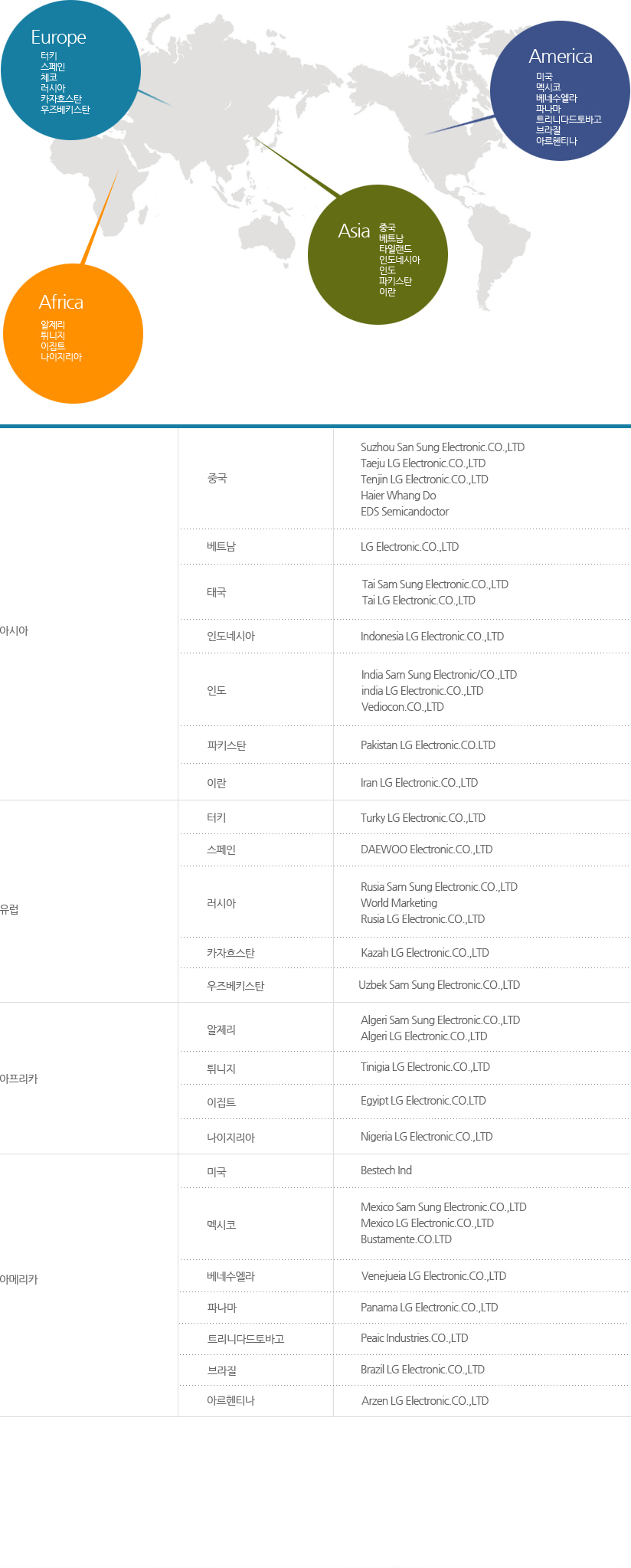Click Suzhou San Sung Electronic.CO.,LTD entry
The width and height of the screenshot is (631, 1568).
pos(443,447)
